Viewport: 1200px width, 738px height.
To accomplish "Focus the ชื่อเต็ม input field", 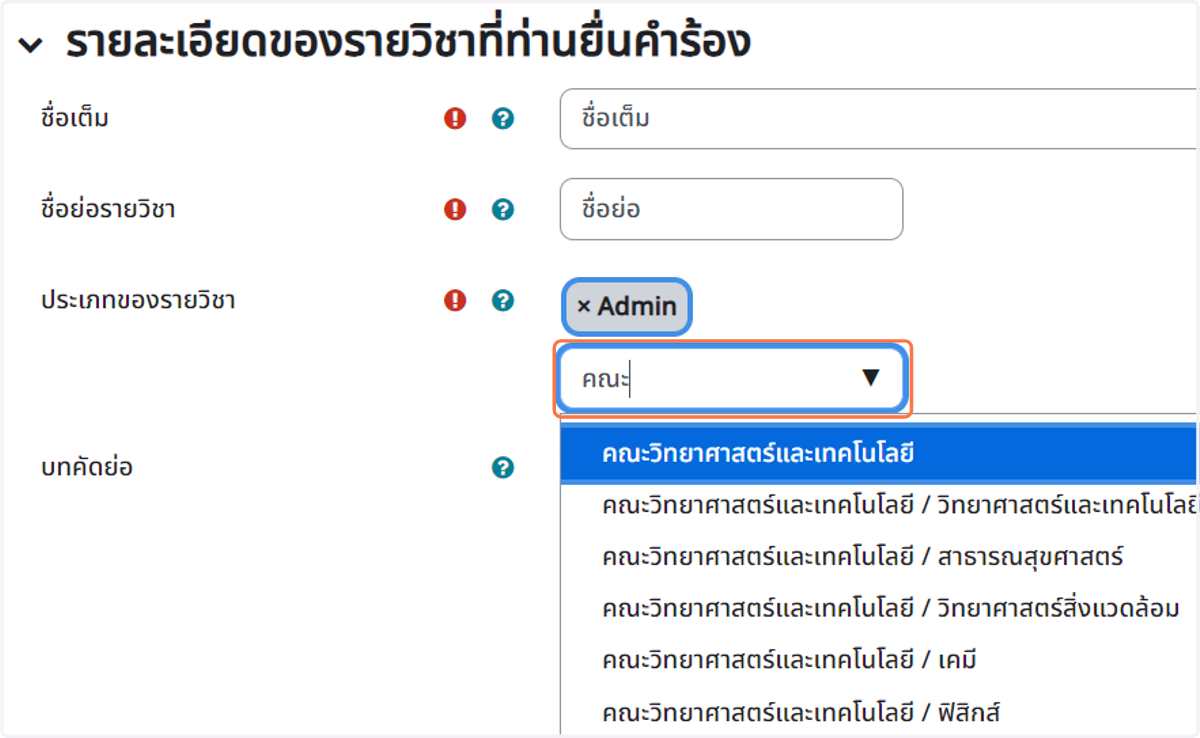I will (878, 119).
